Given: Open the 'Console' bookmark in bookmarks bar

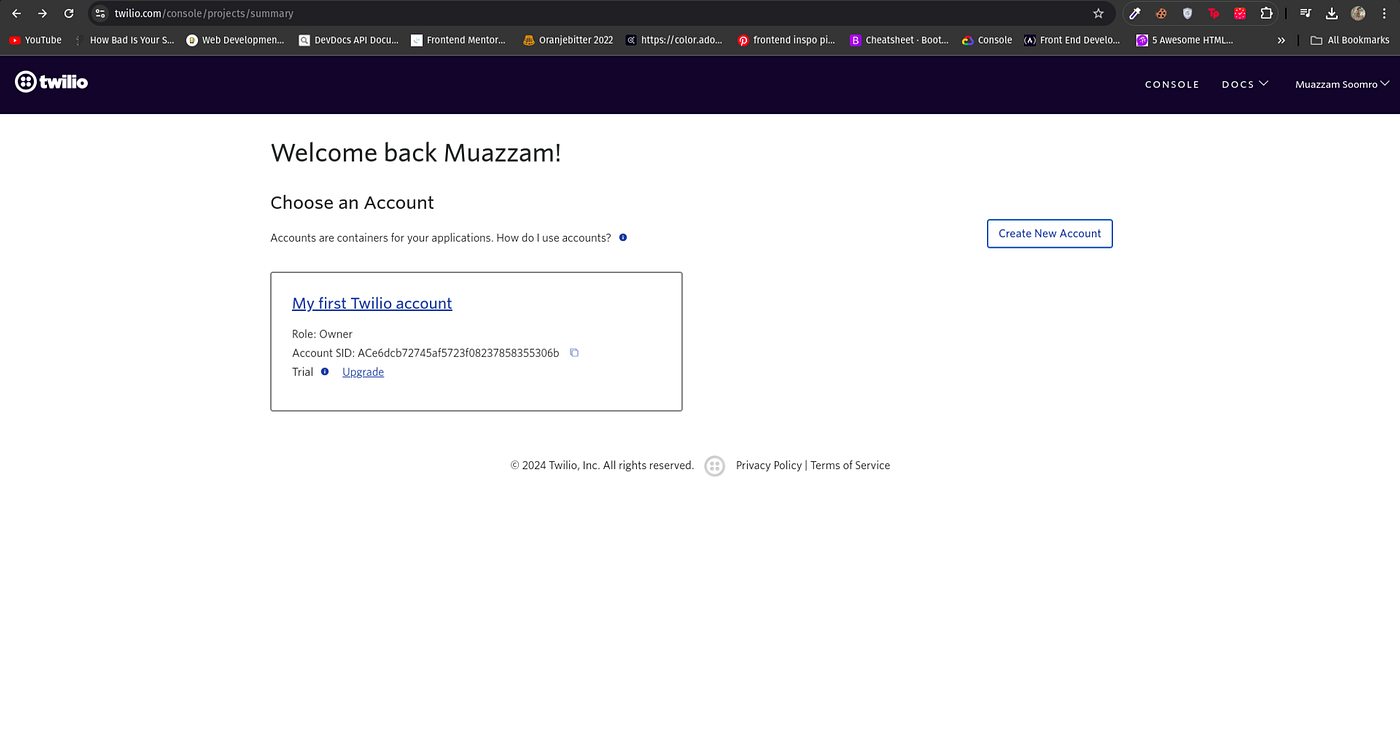Looking at the screenshot, I should [986, 40].
